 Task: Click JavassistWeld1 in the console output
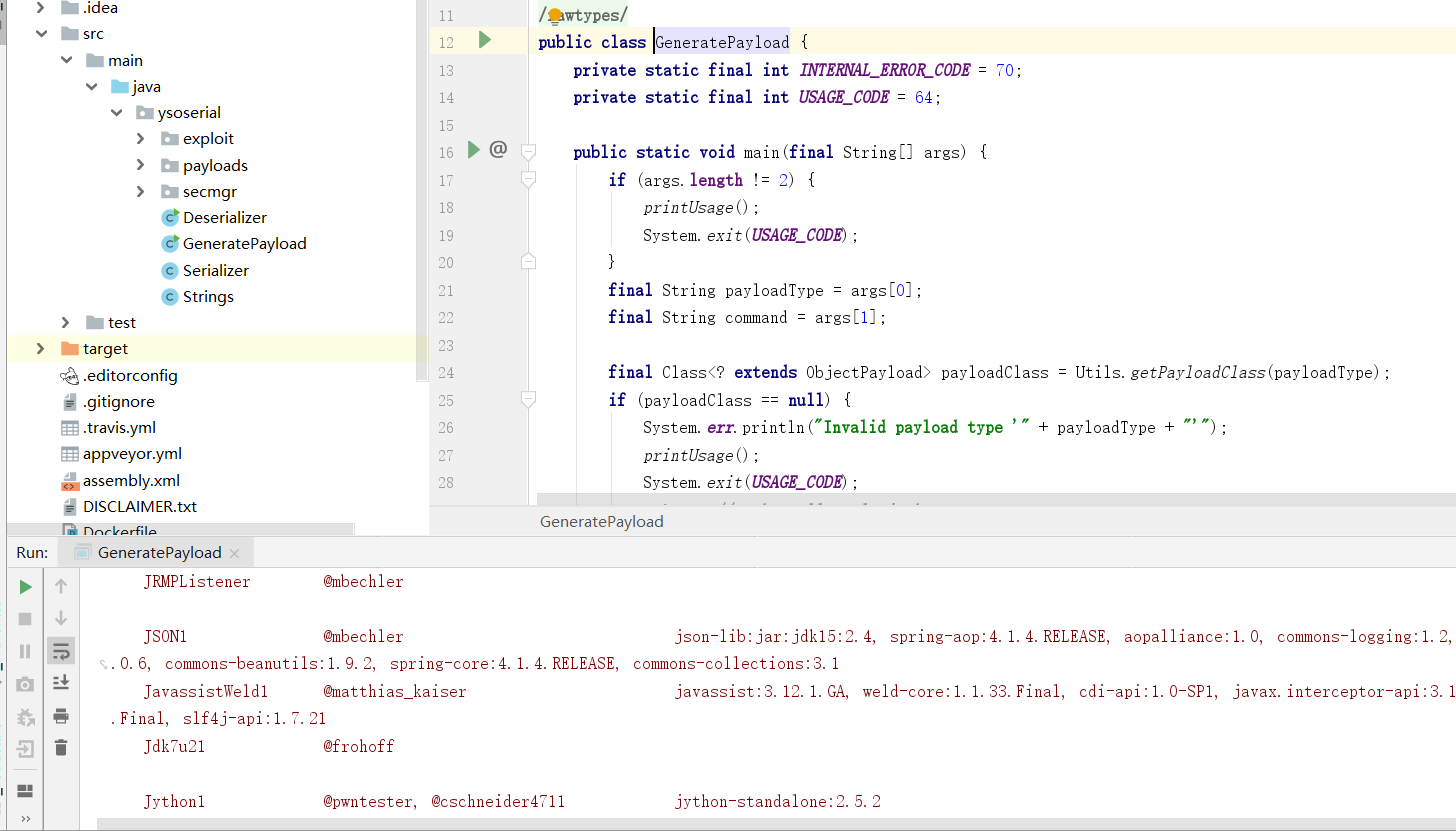click(206, 692)
